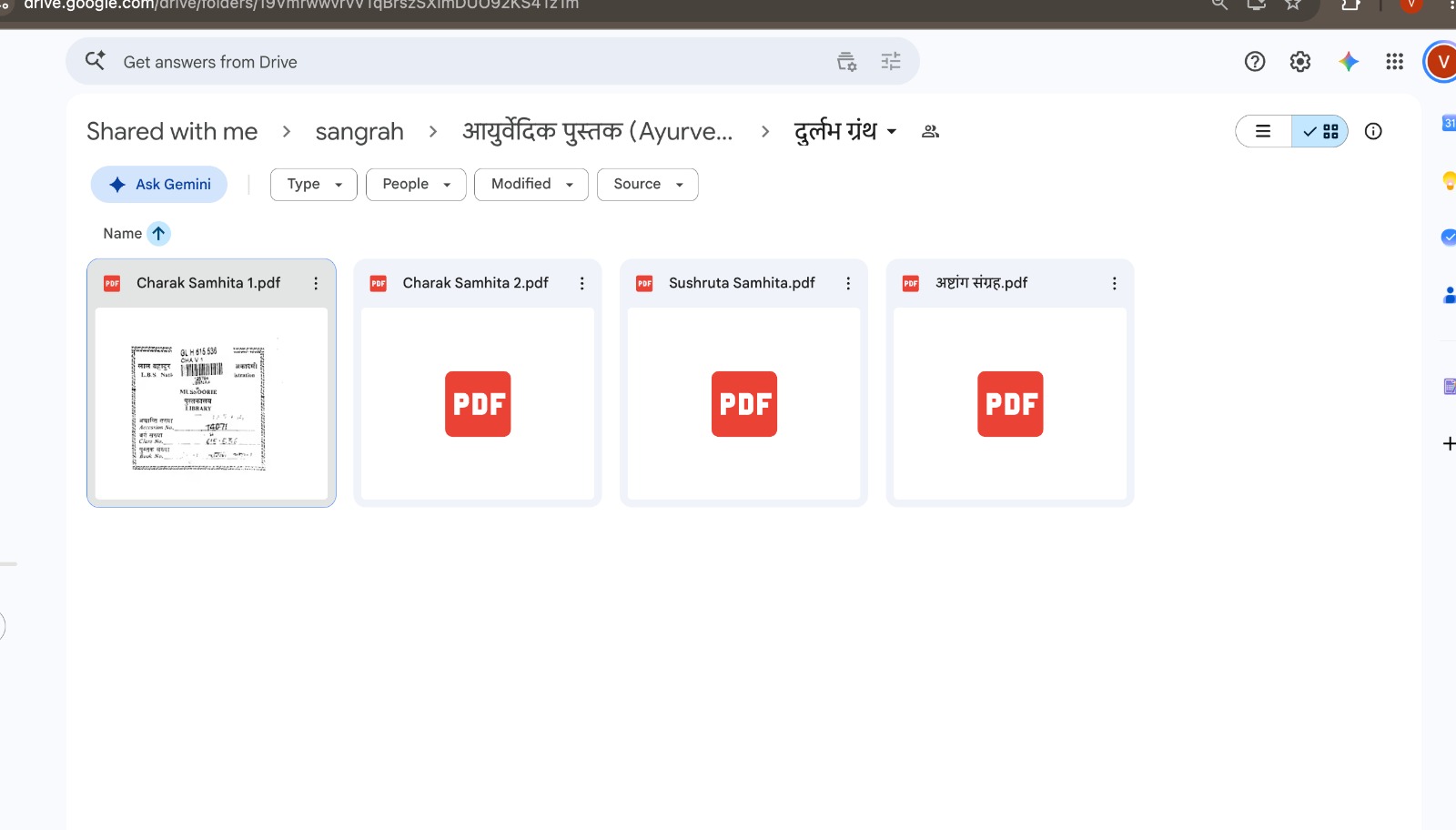
Task: Go to sangrah folder breadcrumb
Action: pos(359,131)
